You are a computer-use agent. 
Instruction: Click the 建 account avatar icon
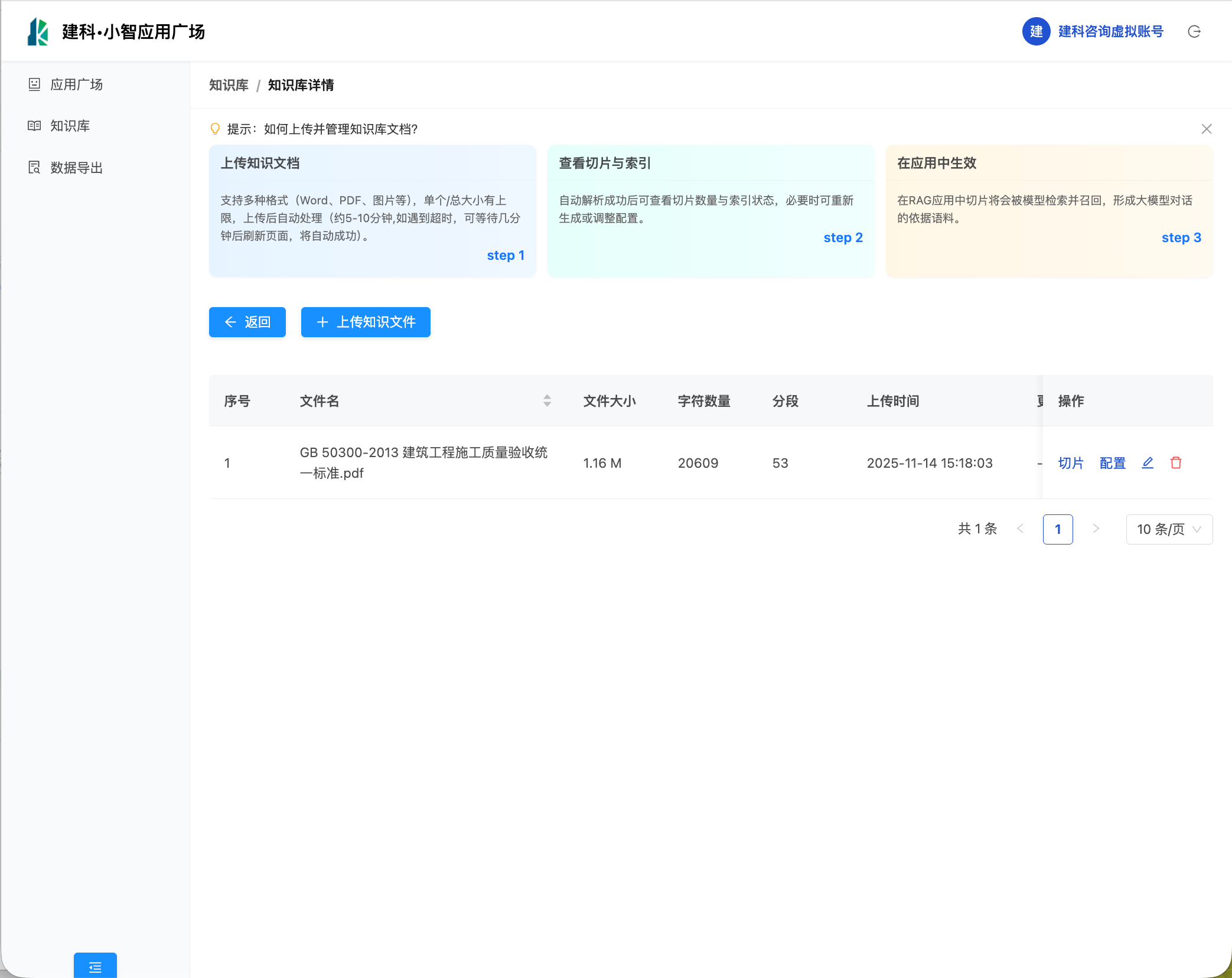tap(1036, 31)
